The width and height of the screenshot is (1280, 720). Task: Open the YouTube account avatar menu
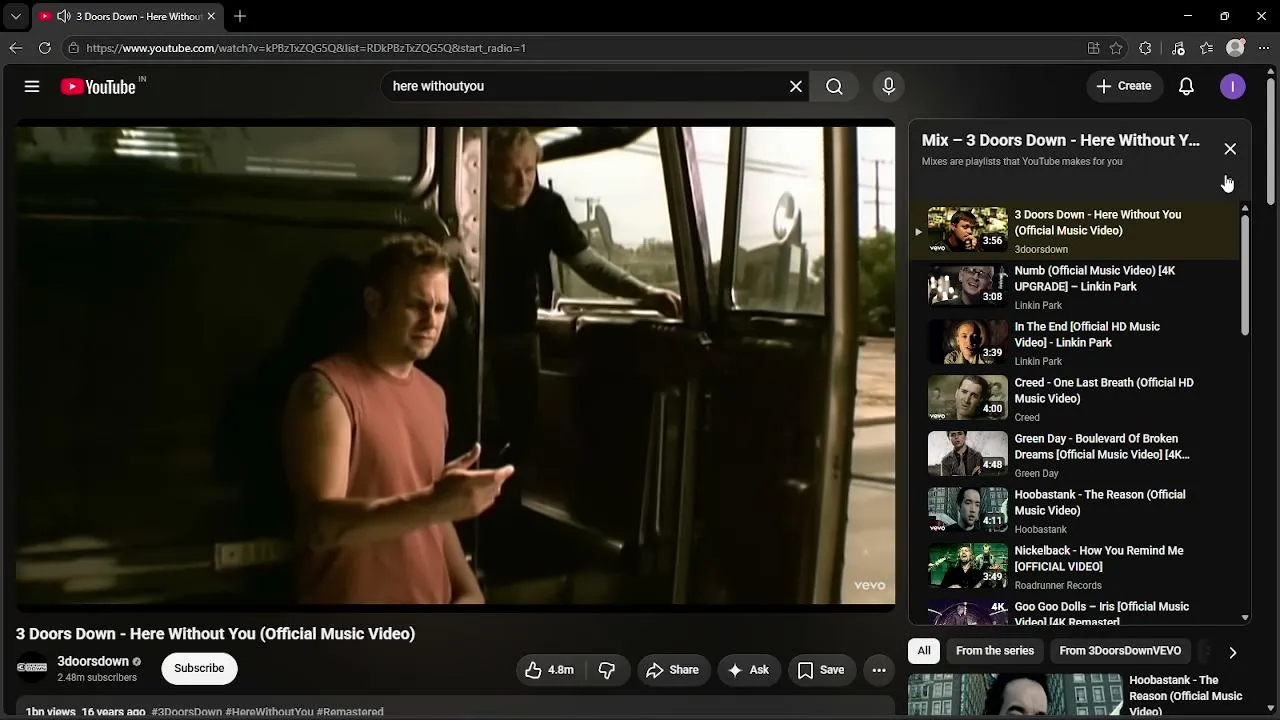tap(1233, 86)
